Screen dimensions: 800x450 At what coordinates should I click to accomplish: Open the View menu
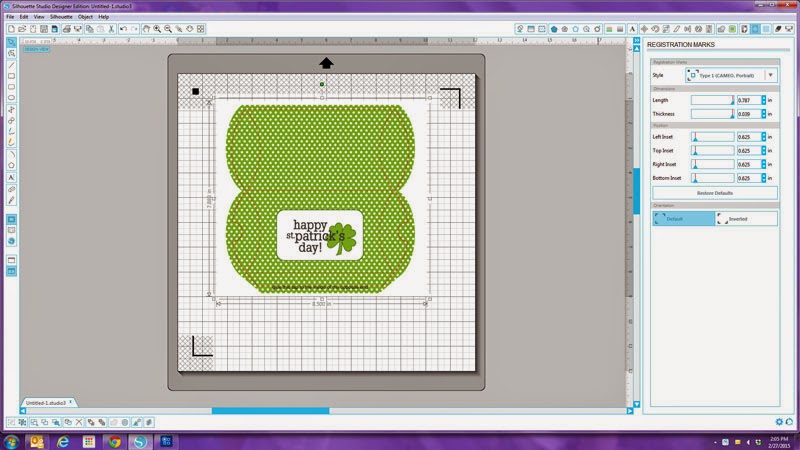39,17
